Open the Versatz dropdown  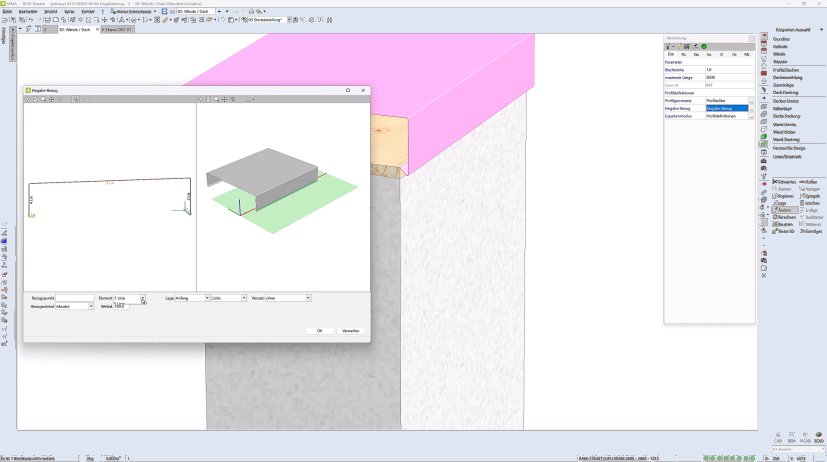[308, 298]
